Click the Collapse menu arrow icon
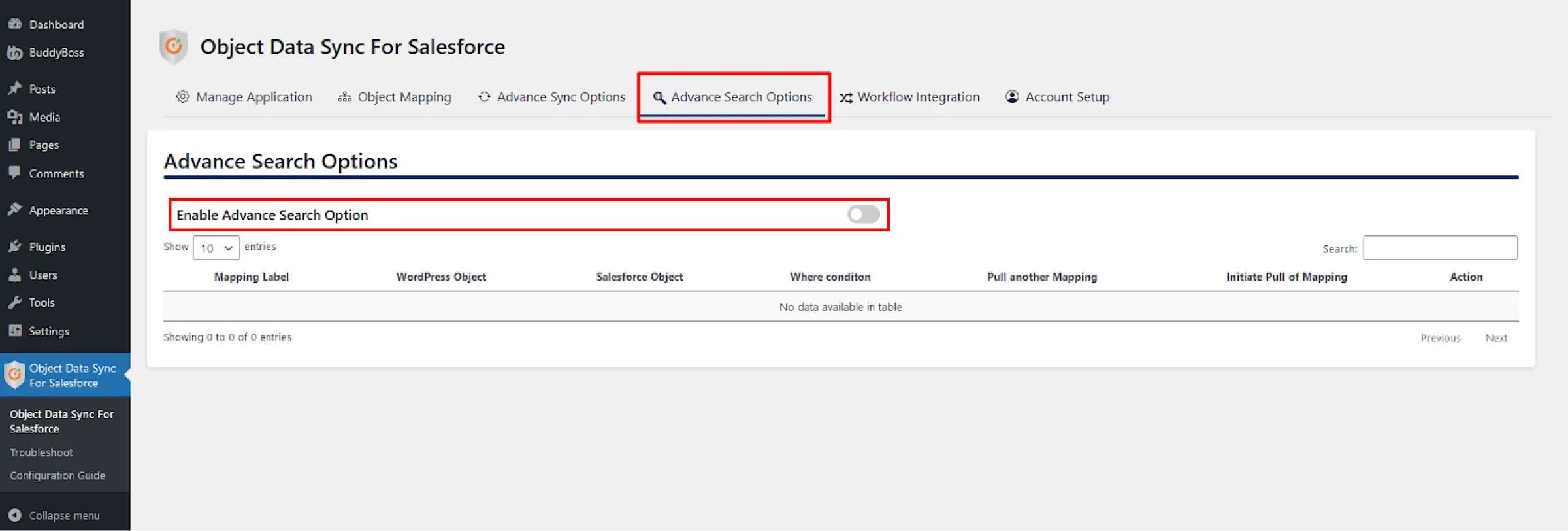 pyautogui.click(x=14, y=515)
